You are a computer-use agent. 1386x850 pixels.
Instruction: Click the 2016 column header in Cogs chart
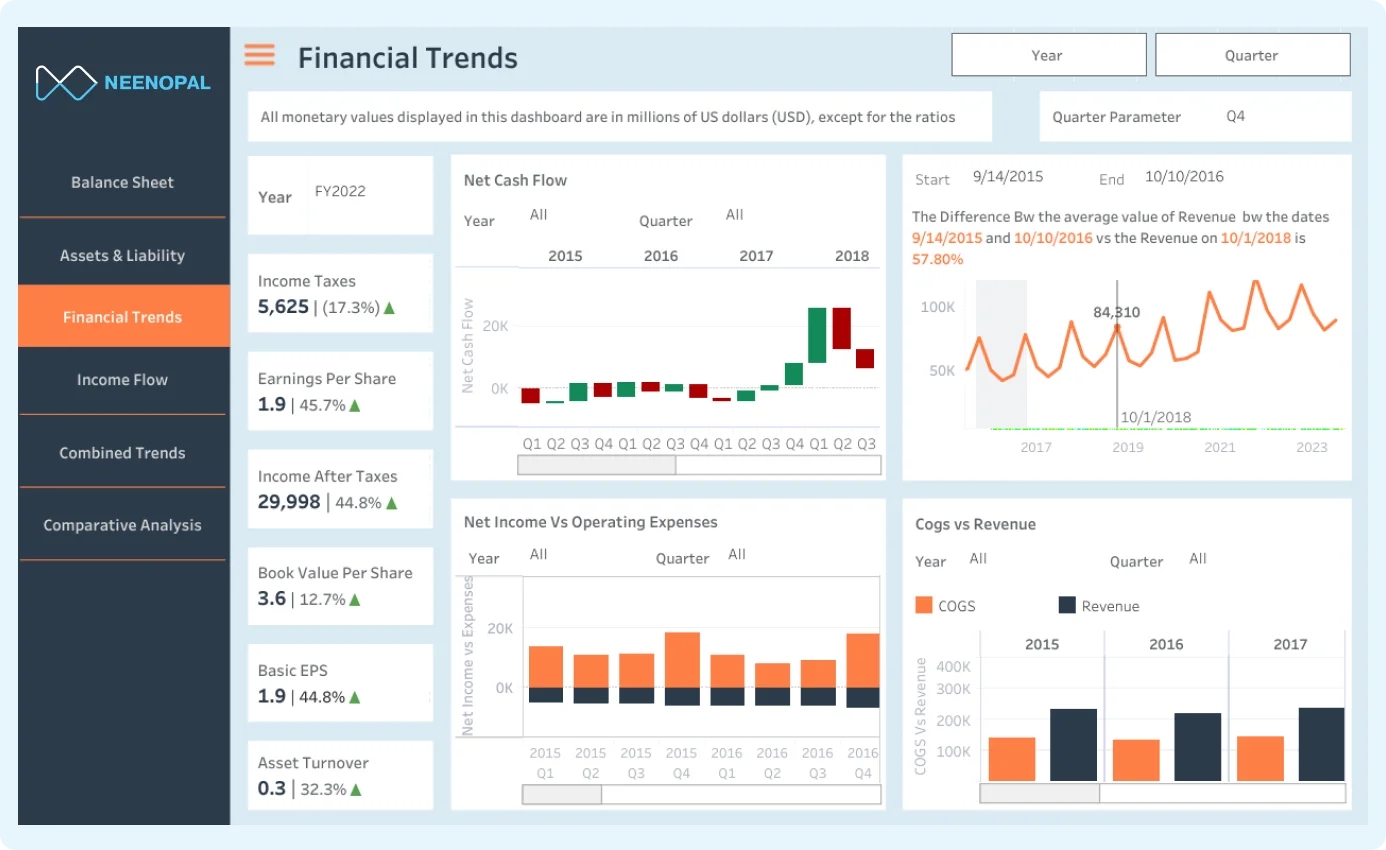point(1166,644)
